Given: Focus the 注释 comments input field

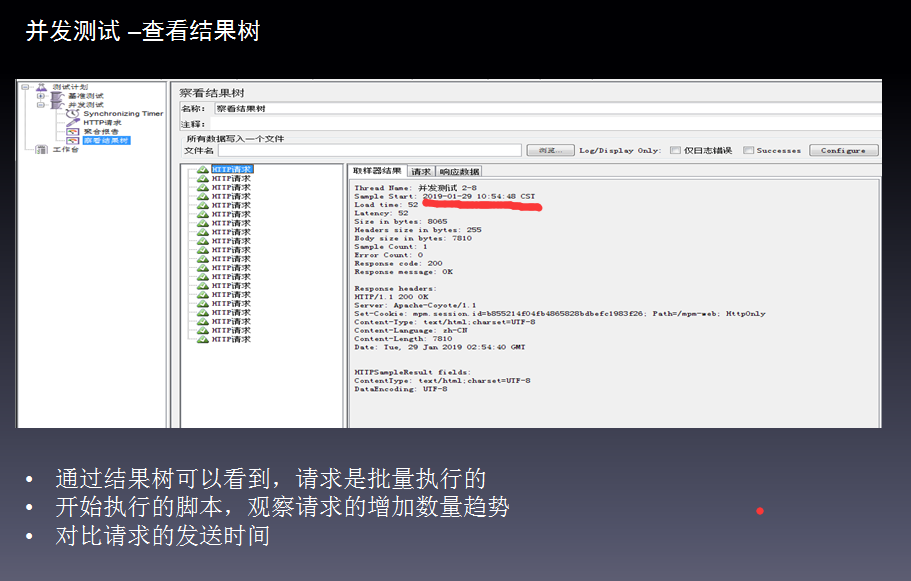Looking at the screenshot, I should point(545,124).
